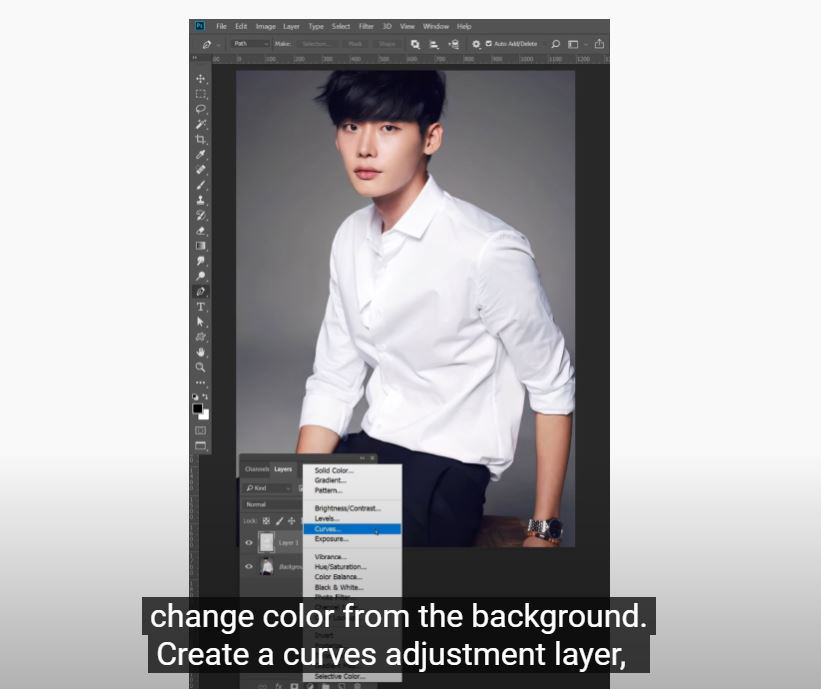Toggle lock image pixels

coord(279,521)
